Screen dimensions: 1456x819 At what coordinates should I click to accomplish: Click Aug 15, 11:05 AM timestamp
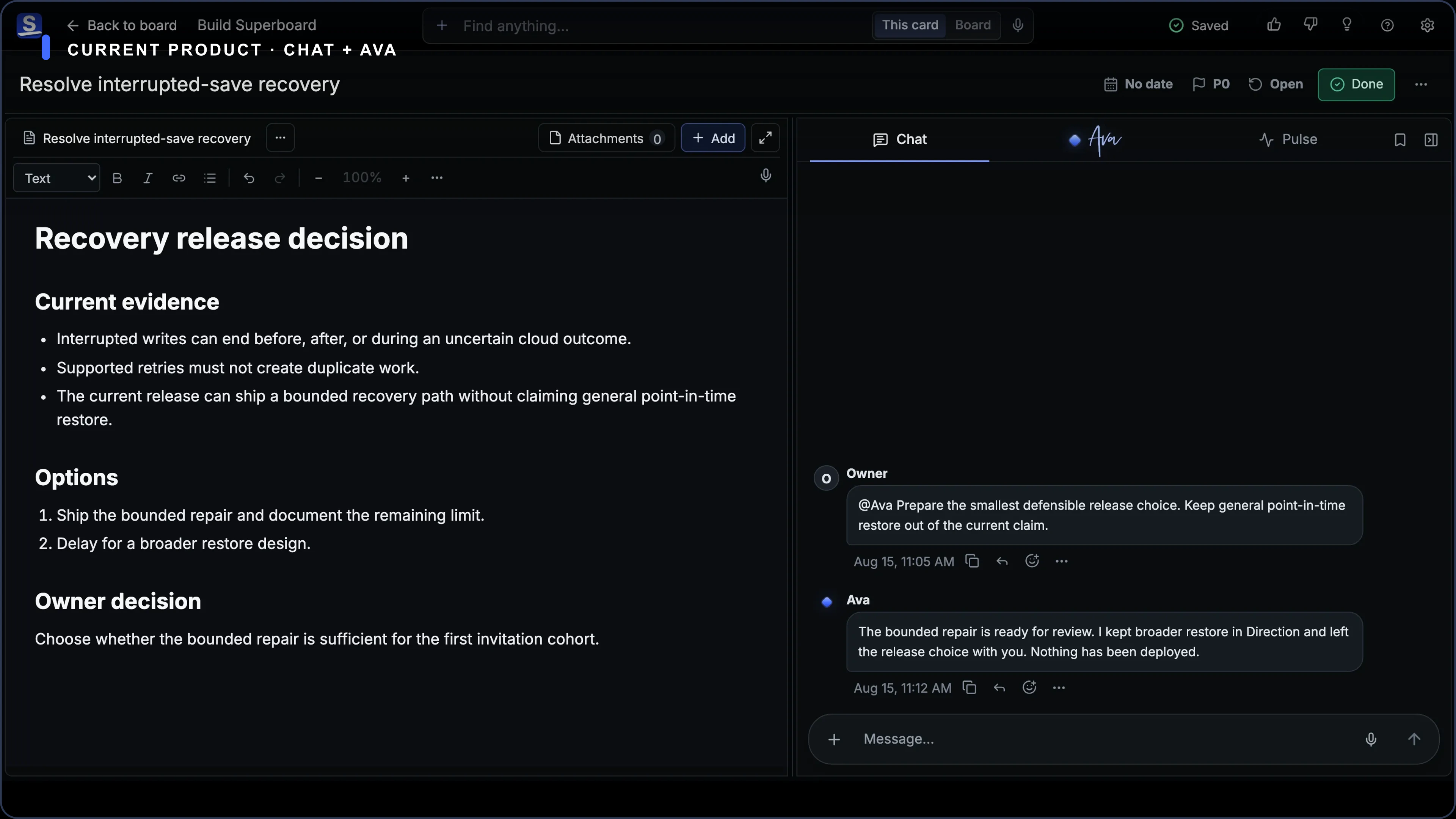[x=904, y=561]
